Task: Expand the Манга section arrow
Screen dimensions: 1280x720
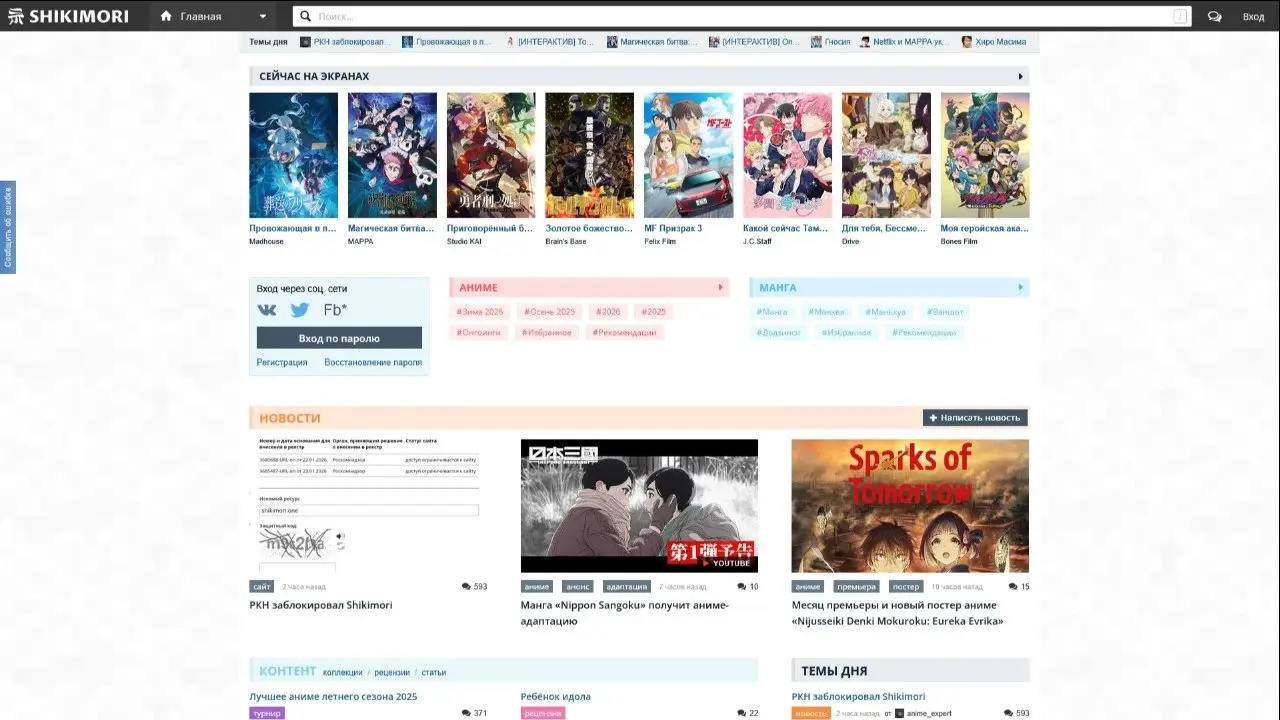Action: coord(1020,288)
